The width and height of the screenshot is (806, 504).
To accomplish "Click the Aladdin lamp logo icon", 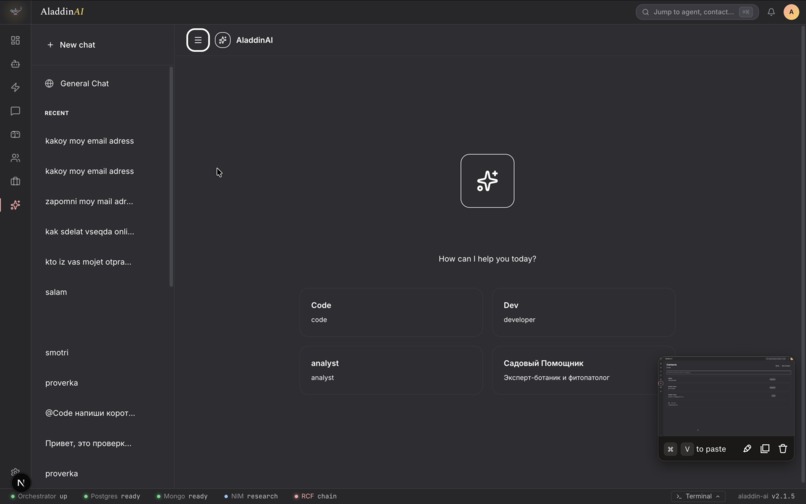I will 15,11.
